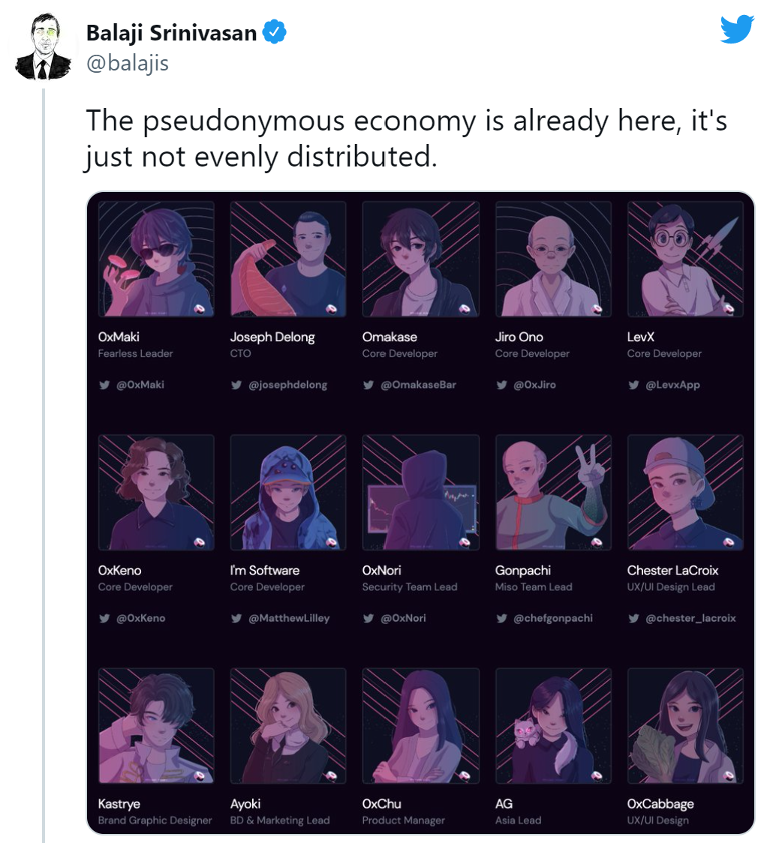The image size is (768, 844).
Task: Click the Twitter icon beside @chefgonpachi
Action: click(502, 618)
